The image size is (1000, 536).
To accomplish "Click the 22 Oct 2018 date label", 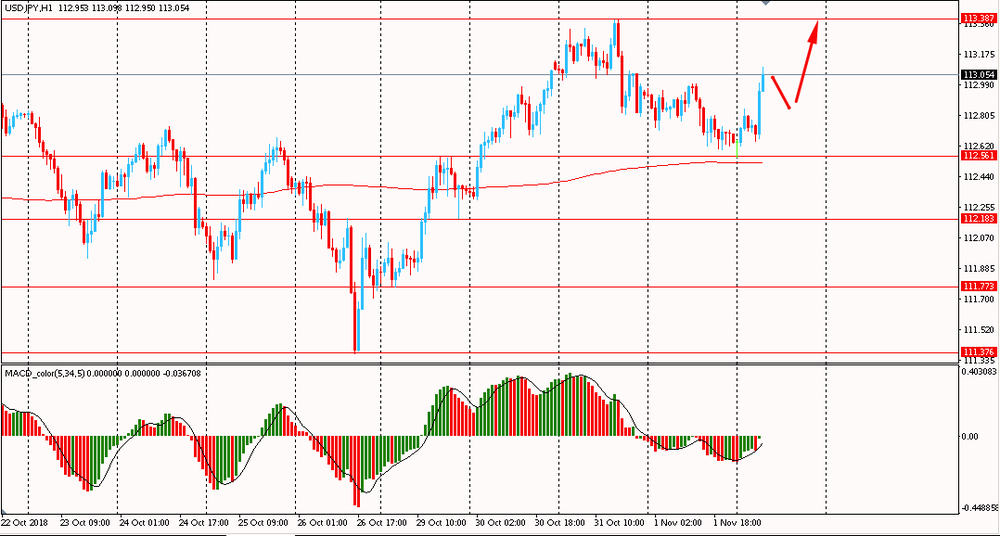I will click(26, 522).
